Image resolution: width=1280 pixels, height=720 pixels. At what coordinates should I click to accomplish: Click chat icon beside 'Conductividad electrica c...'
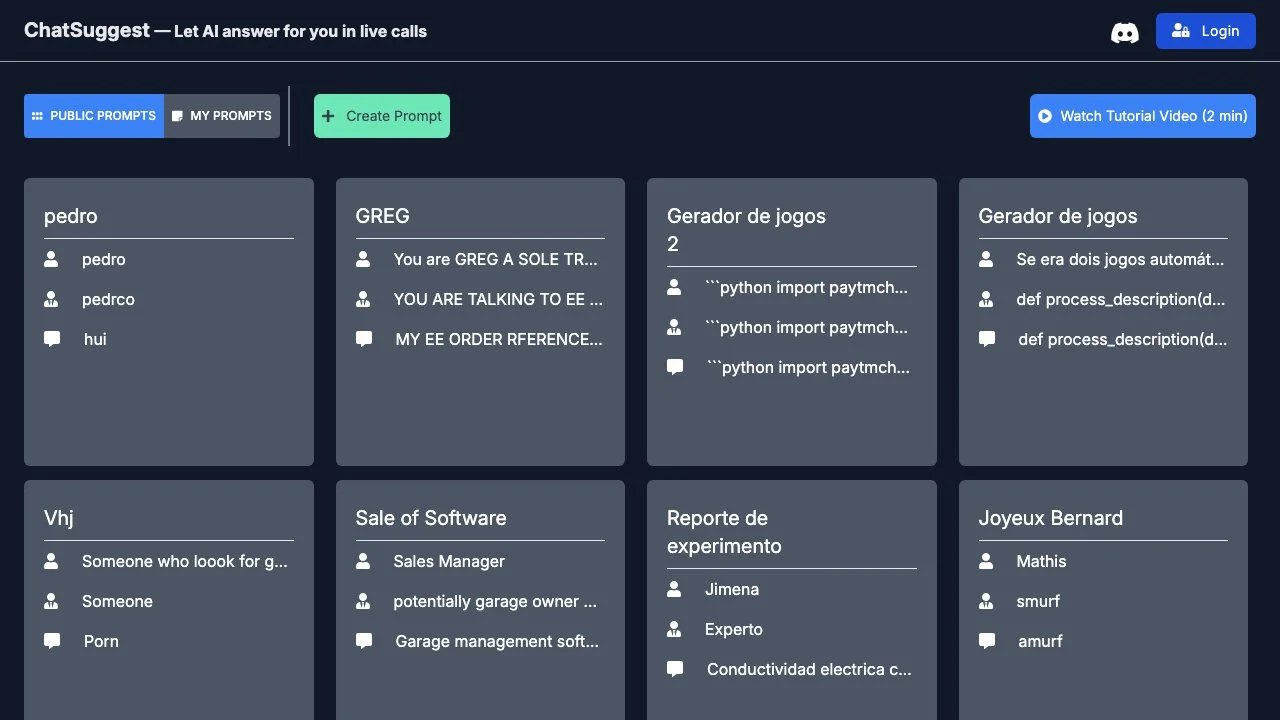(x=675, y=669)
